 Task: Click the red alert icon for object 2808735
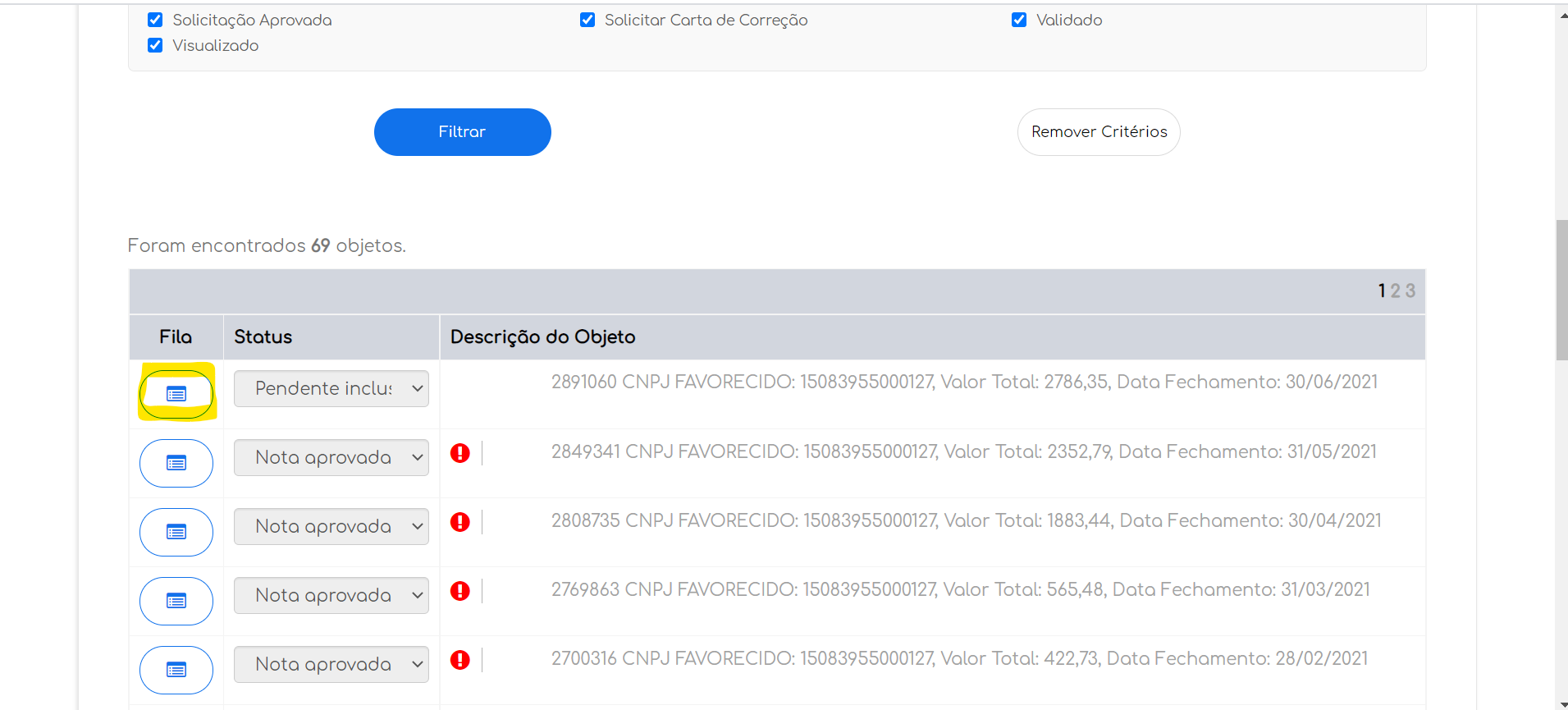(460, 522)
